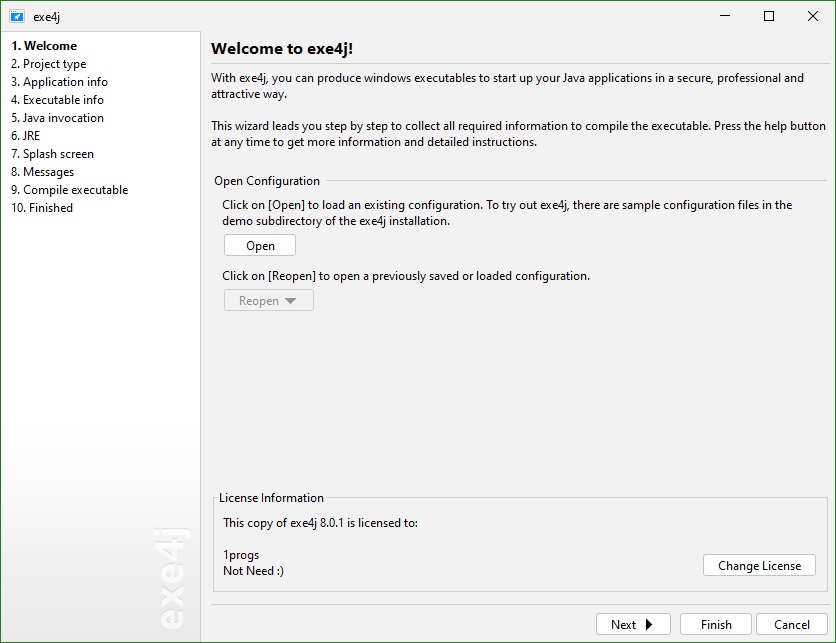Expand the Reopen dropdown arrow

pos(290,301)
